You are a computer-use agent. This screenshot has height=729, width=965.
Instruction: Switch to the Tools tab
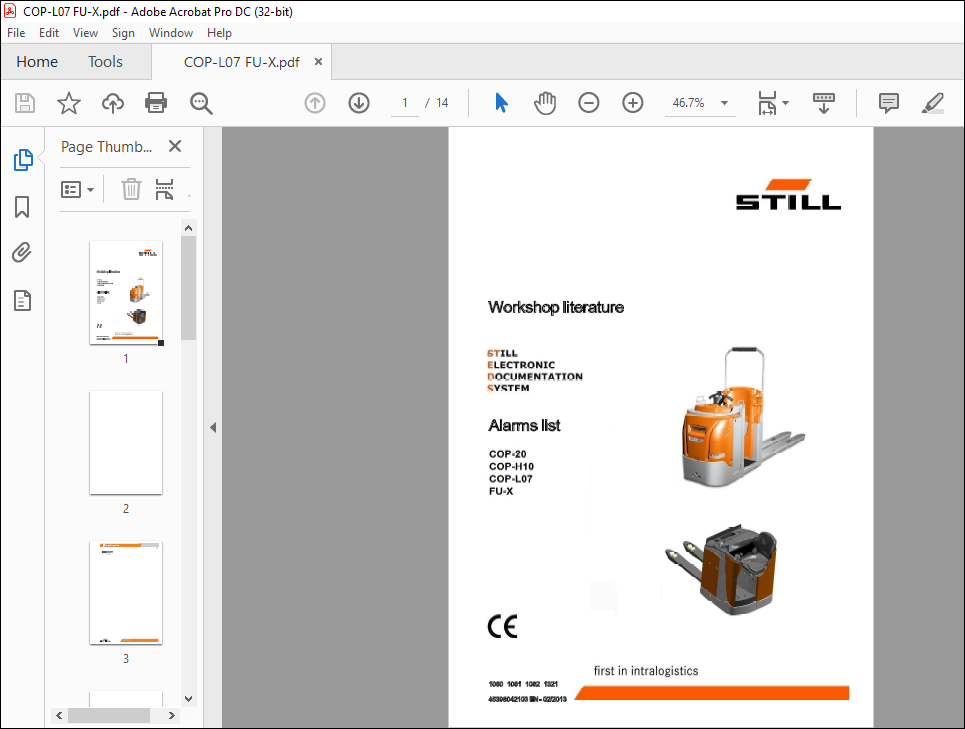click(x=105, y=62)
